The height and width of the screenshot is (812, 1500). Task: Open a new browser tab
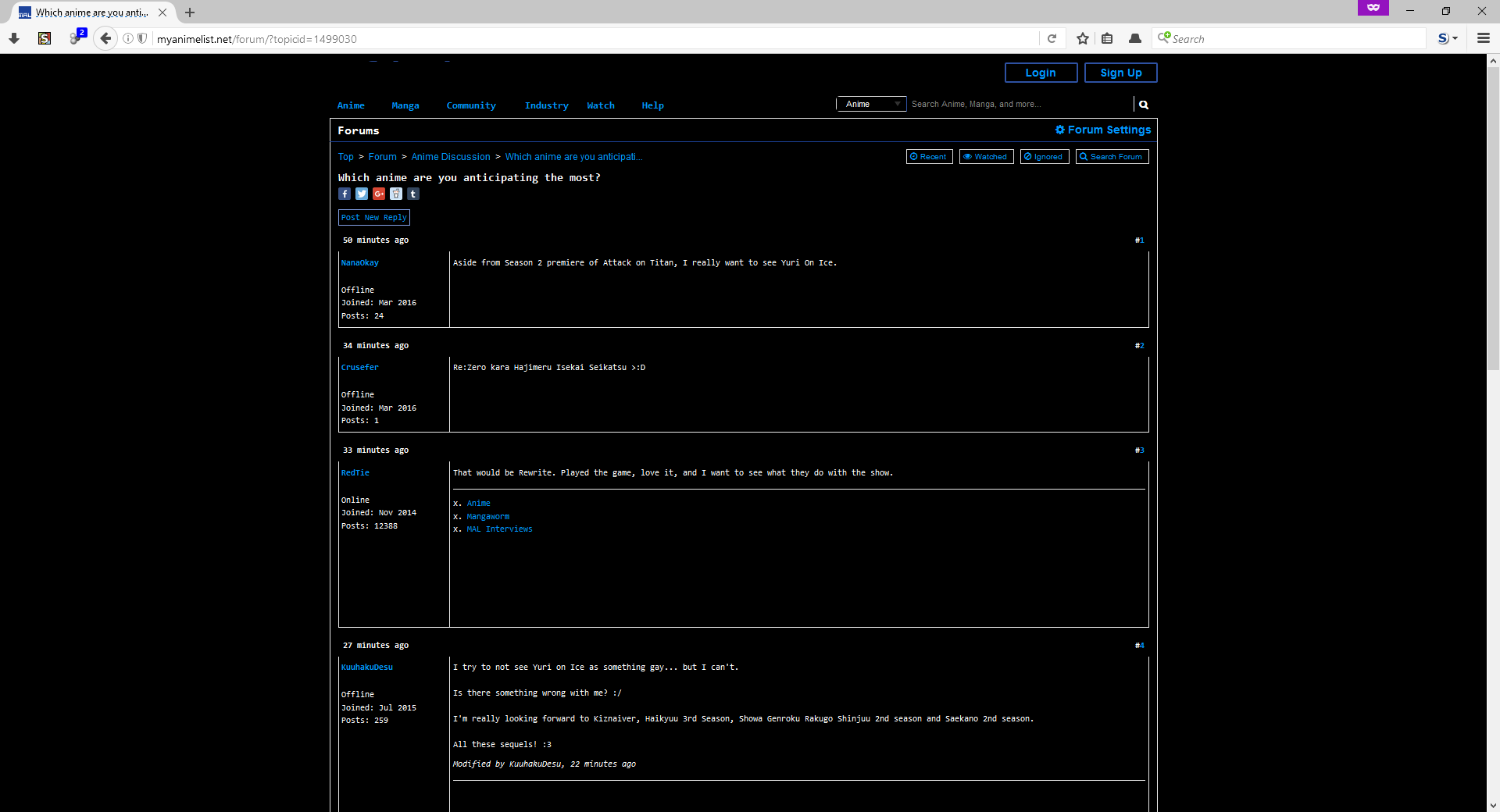tap(190, 12)
